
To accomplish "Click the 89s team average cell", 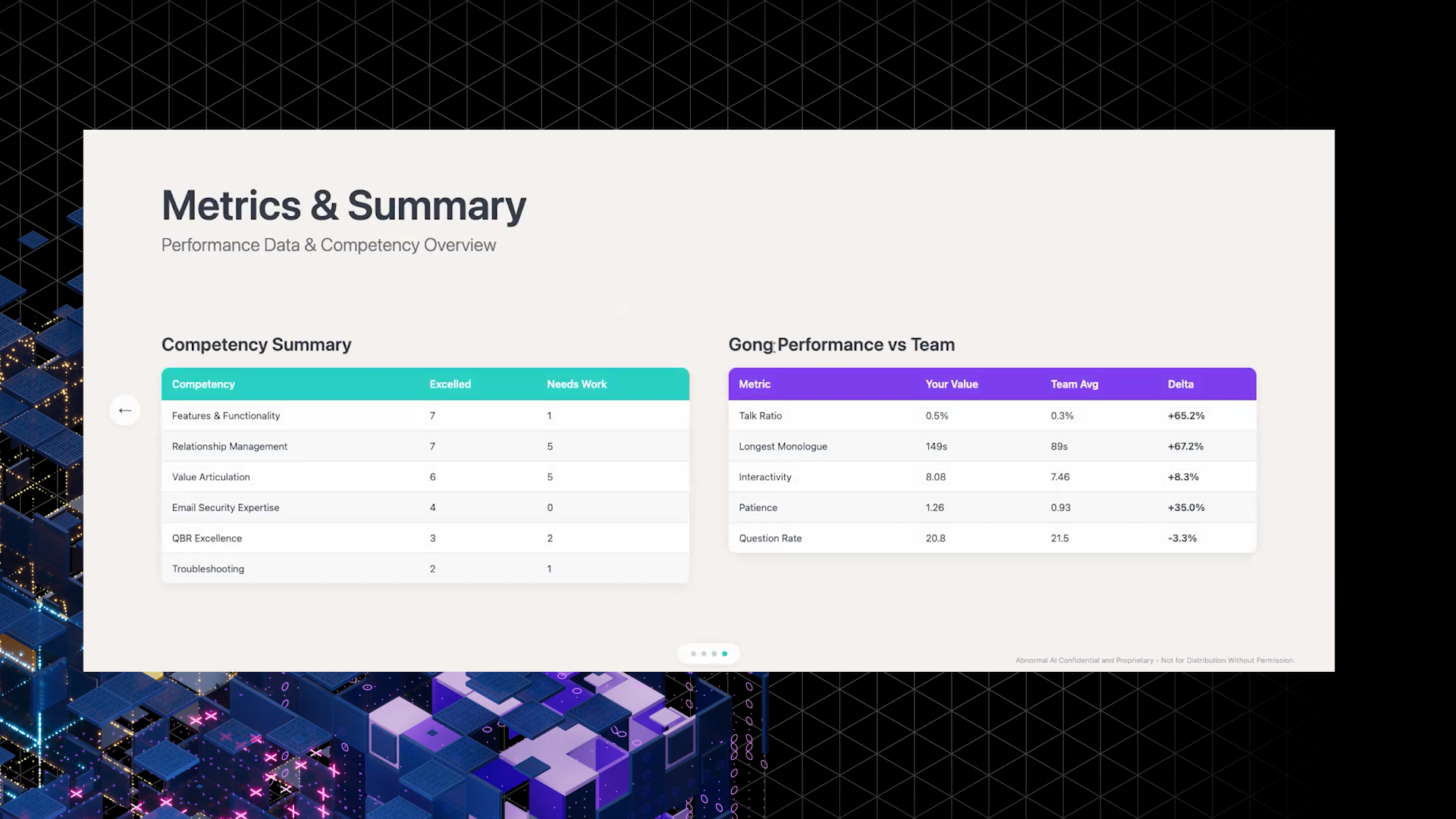I will [1059, 447].
